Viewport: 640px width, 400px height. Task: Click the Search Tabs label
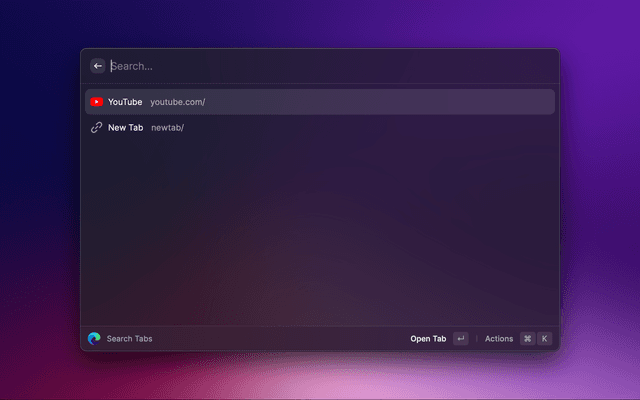[129, 339]
